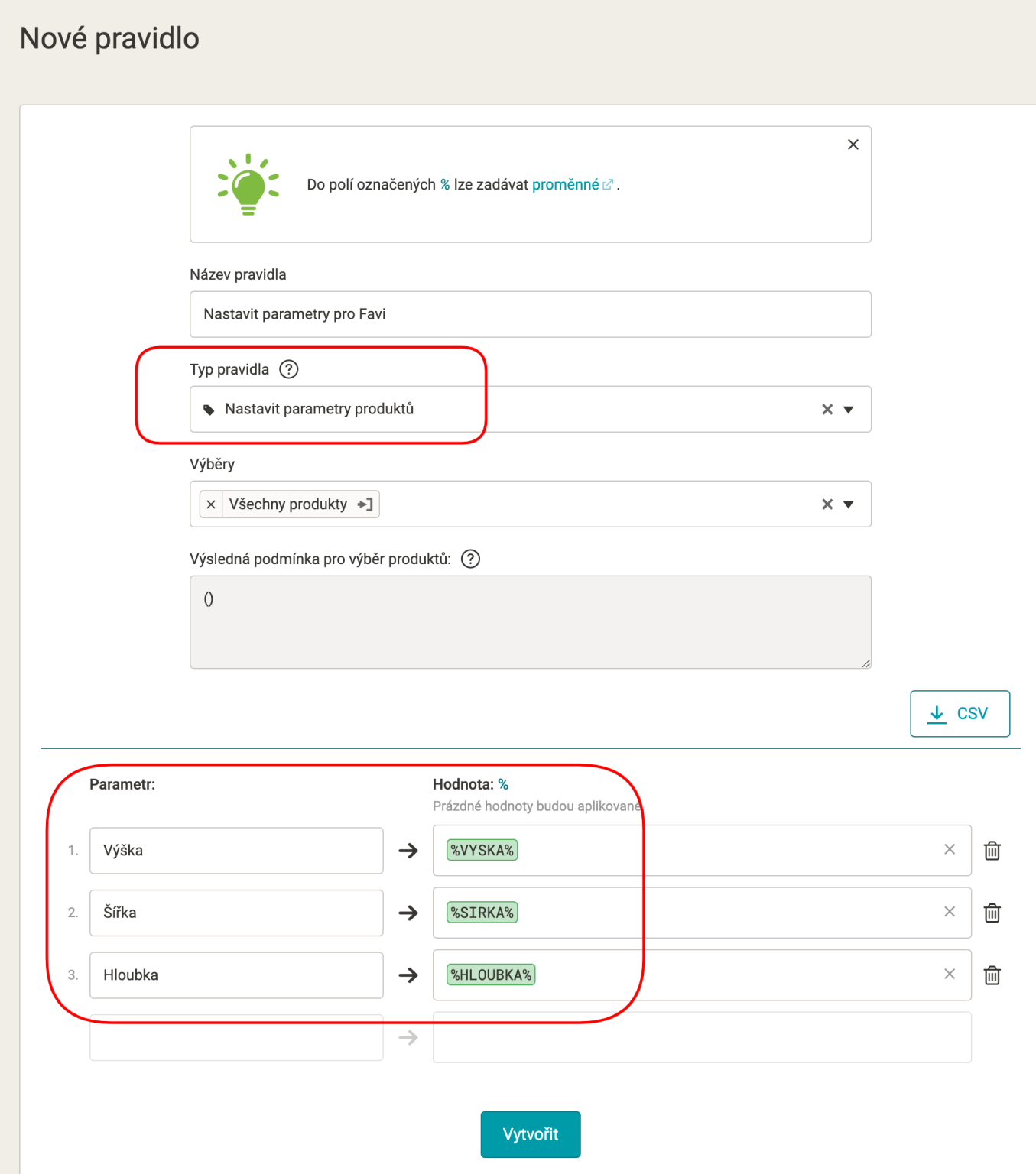Delete the Šířka parameter row
This screenshot has width=1036, height=1174.
tap(992, 913)
